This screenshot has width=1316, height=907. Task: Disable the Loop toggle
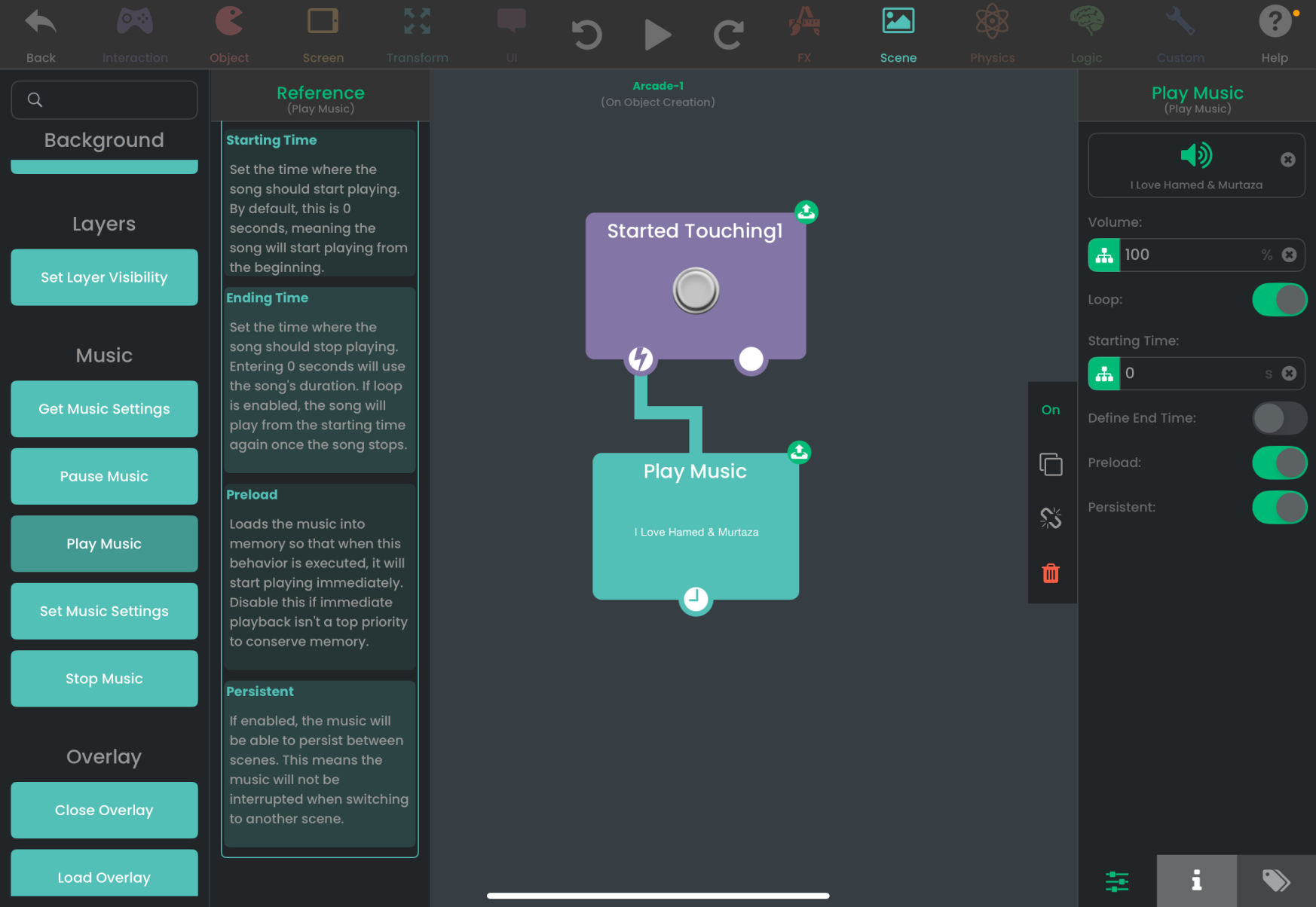1279,300
